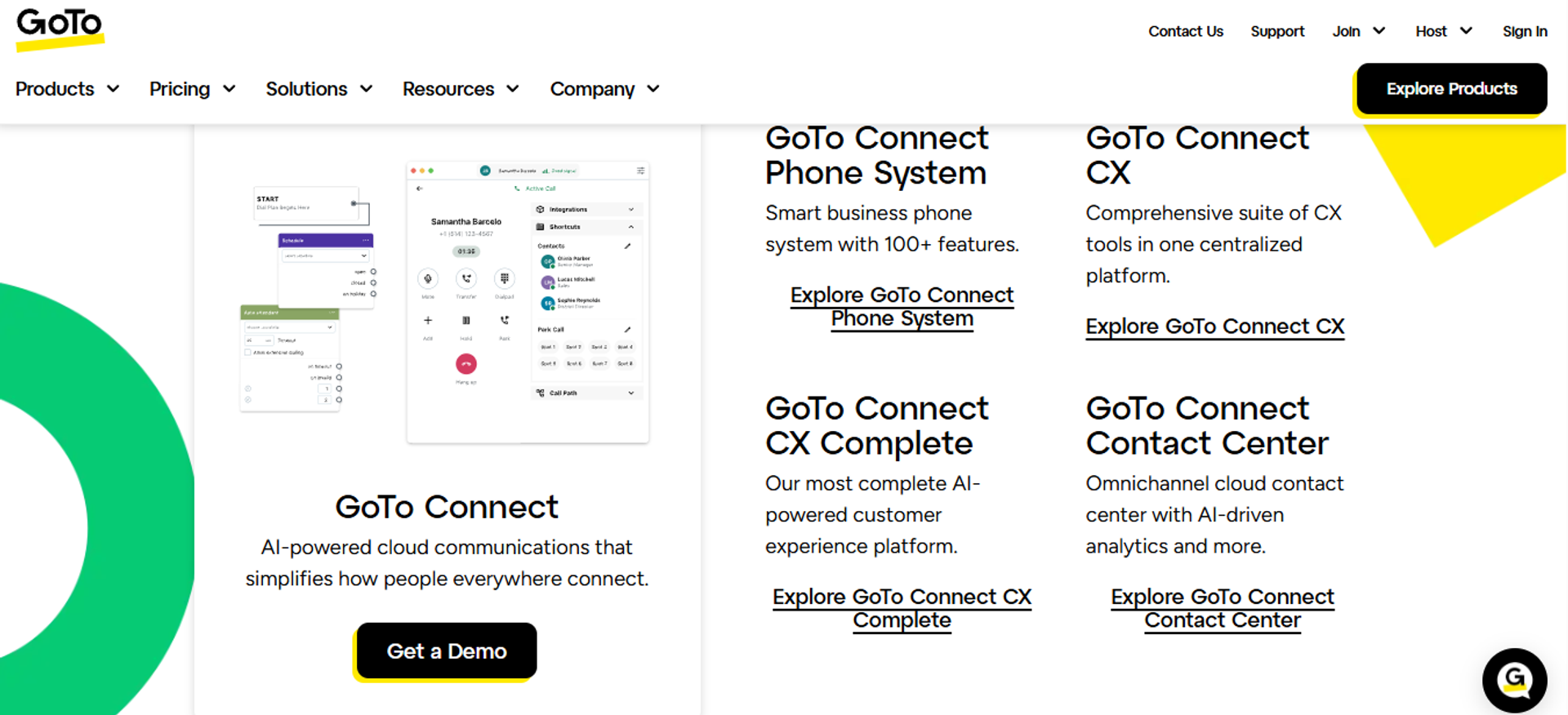1568x715 pixels.
Task: Click the GoTo logo
Action: click(60, 29)
